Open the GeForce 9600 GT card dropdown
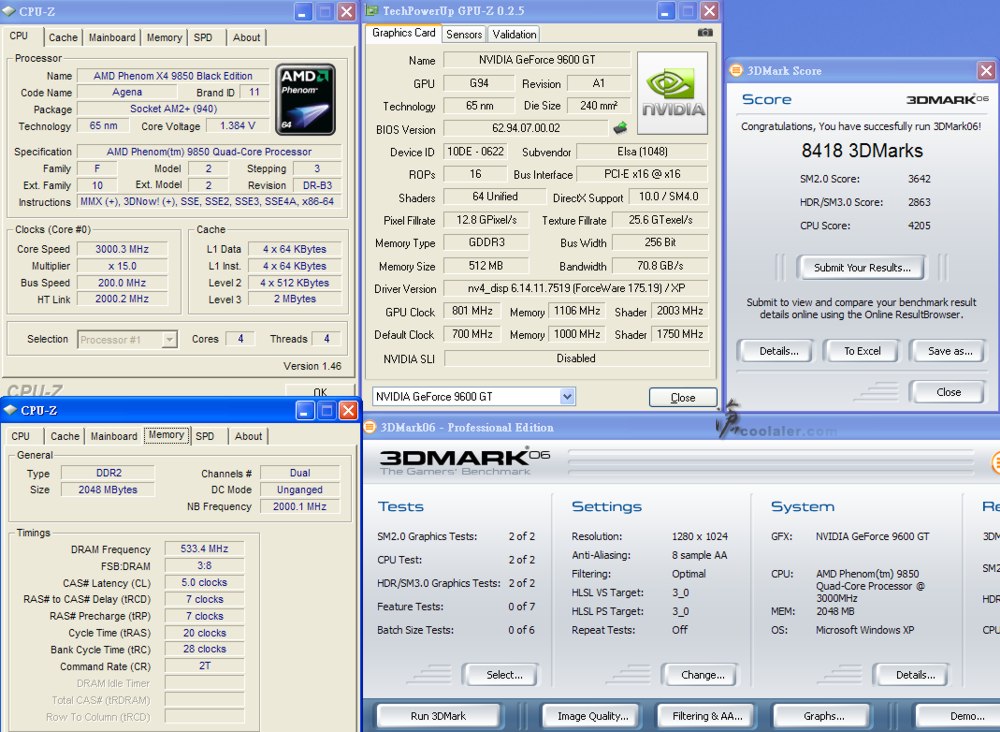The image size is (1000, 732). tap(567, 397)
